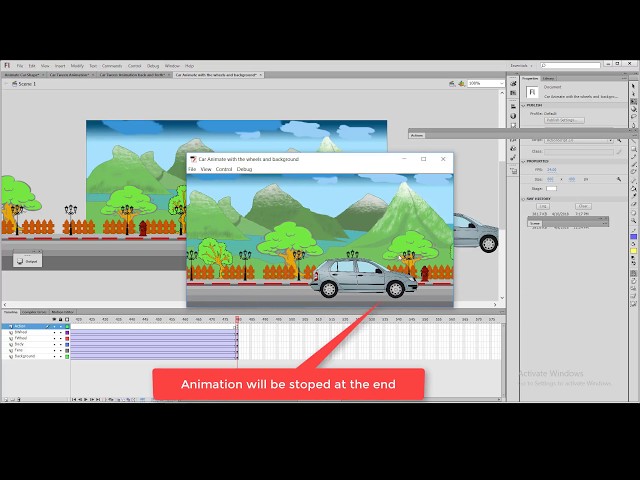Click the workspace search field

[570, 65]
